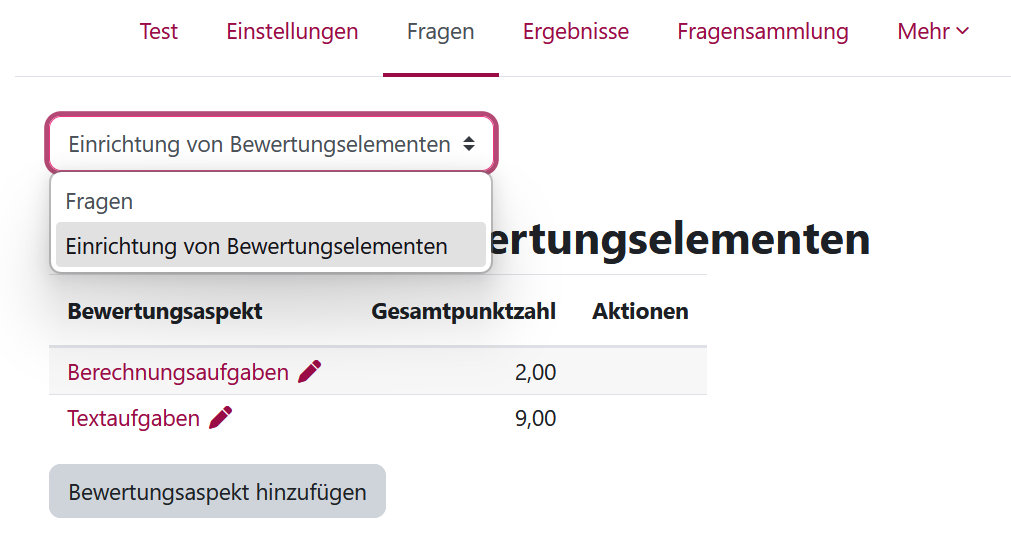Click the Bewertungsaspekt column header

point(165,311)
